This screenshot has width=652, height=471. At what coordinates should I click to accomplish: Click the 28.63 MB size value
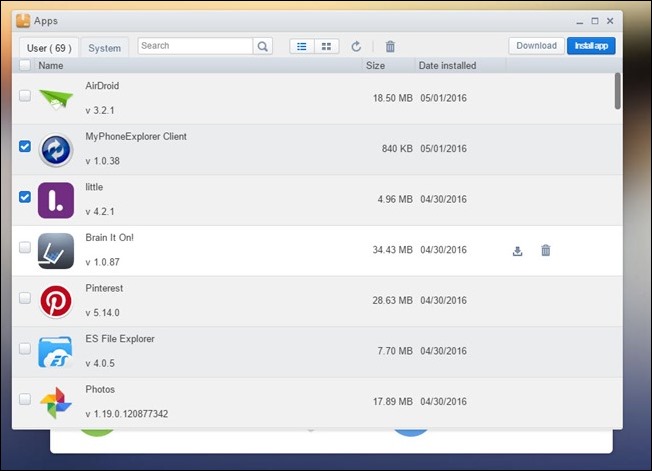click(393, 301)
